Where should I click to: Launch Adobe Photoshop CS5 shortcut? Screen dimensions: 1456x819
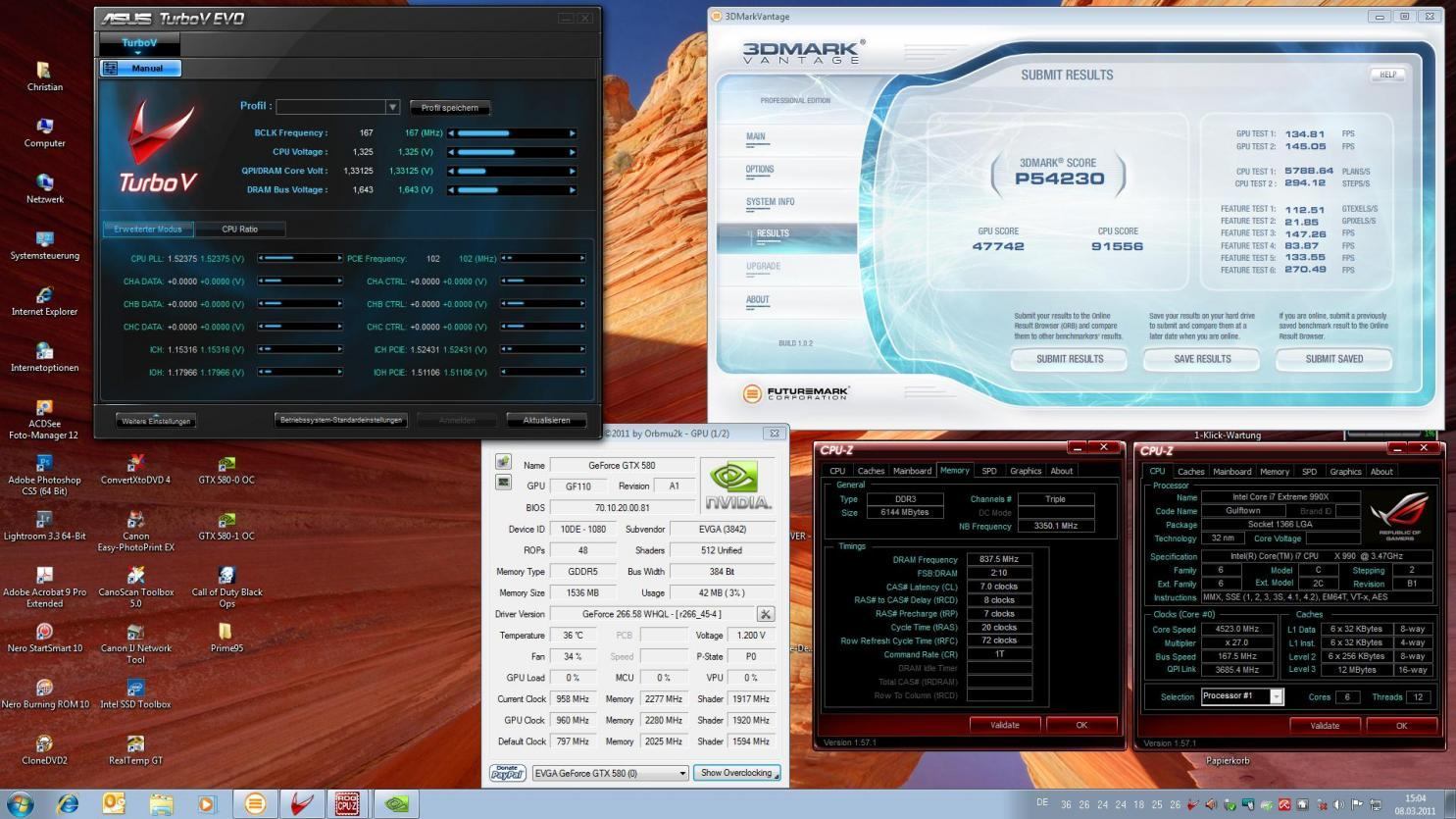pos(44,475)
